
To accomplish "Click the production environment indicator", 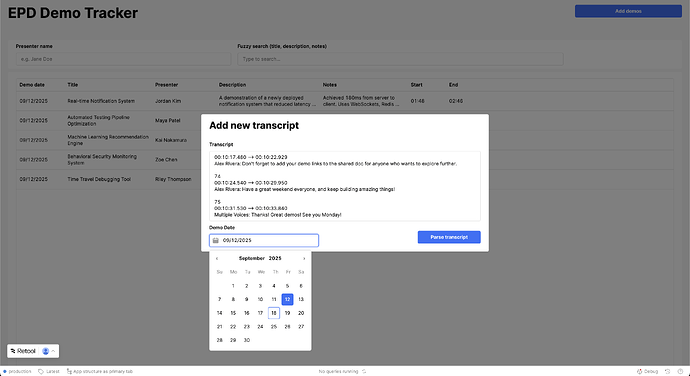I will [17, 372].
